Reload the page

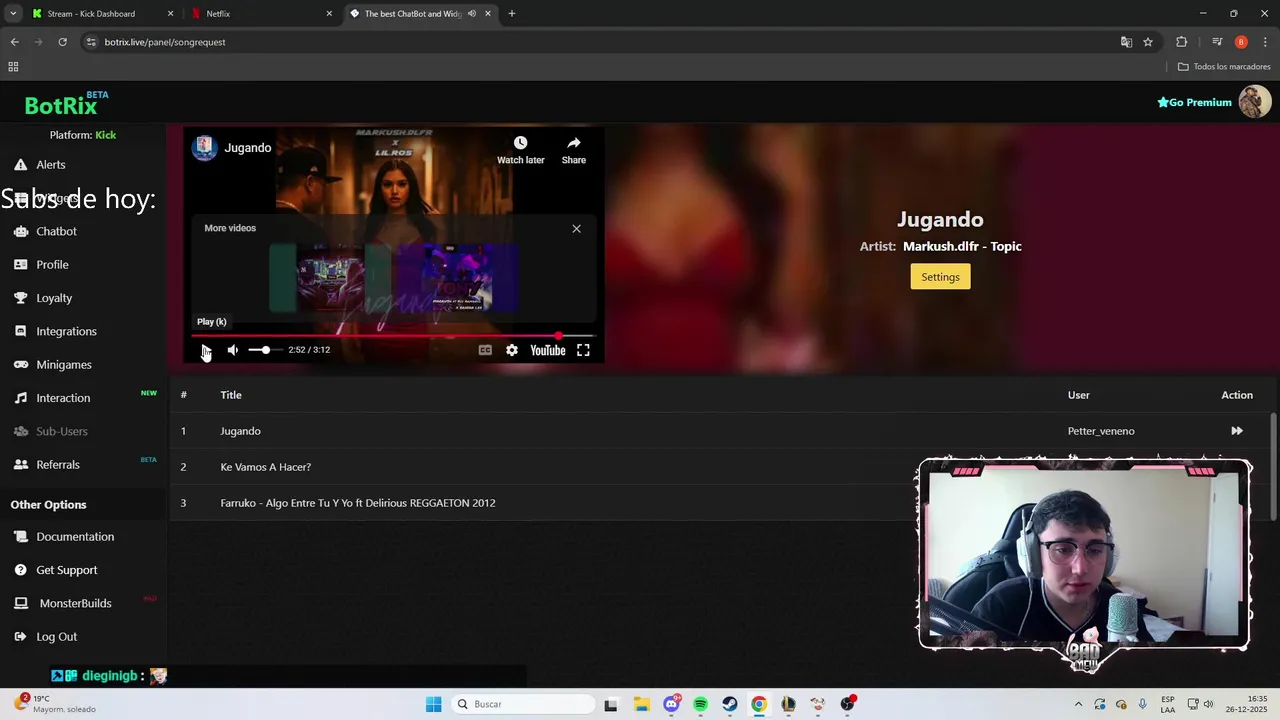tap(62, 42)
